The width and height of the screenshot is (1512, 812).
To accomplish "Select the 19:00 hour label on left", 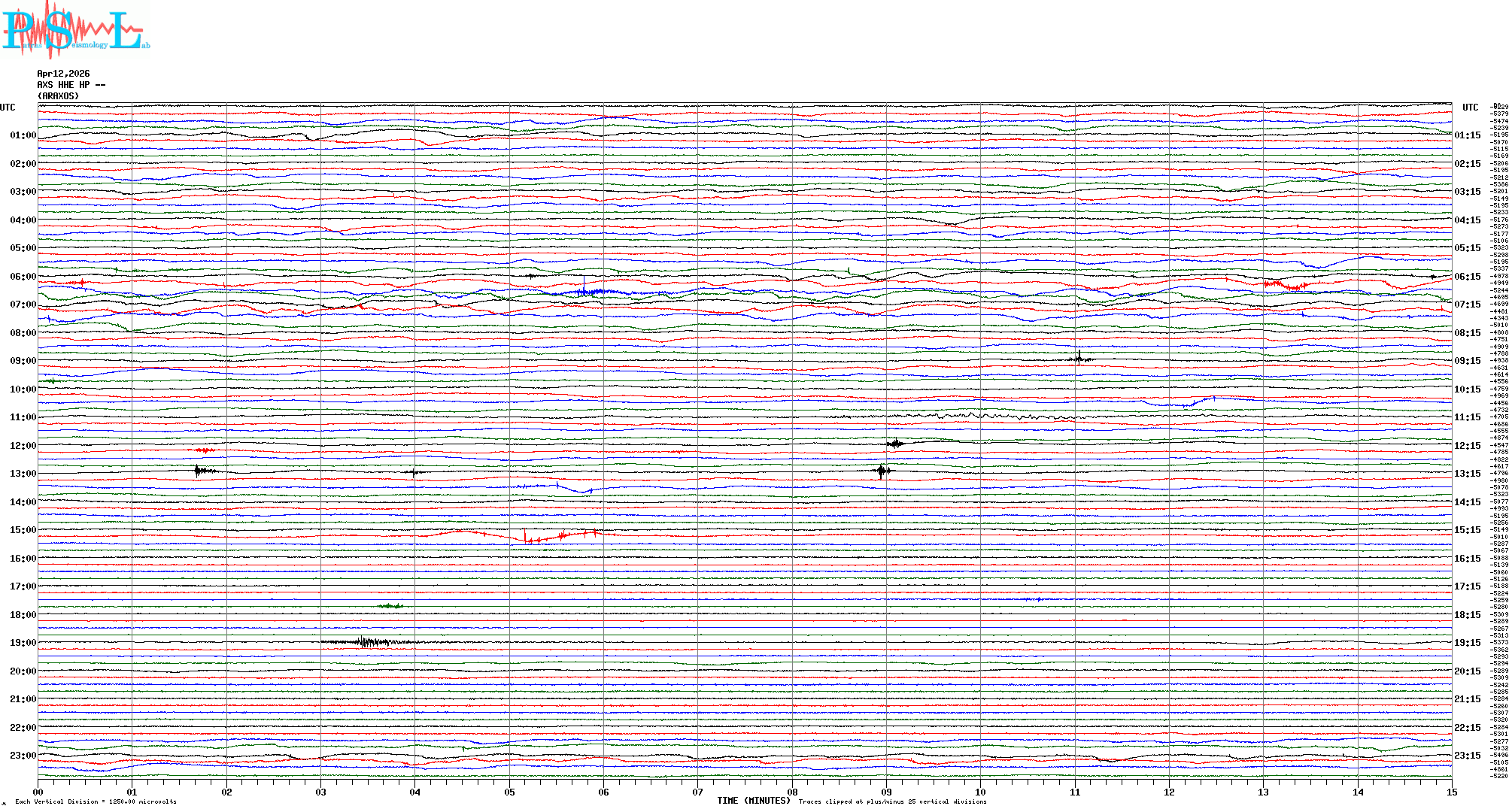I will click(x=23, y=643).
